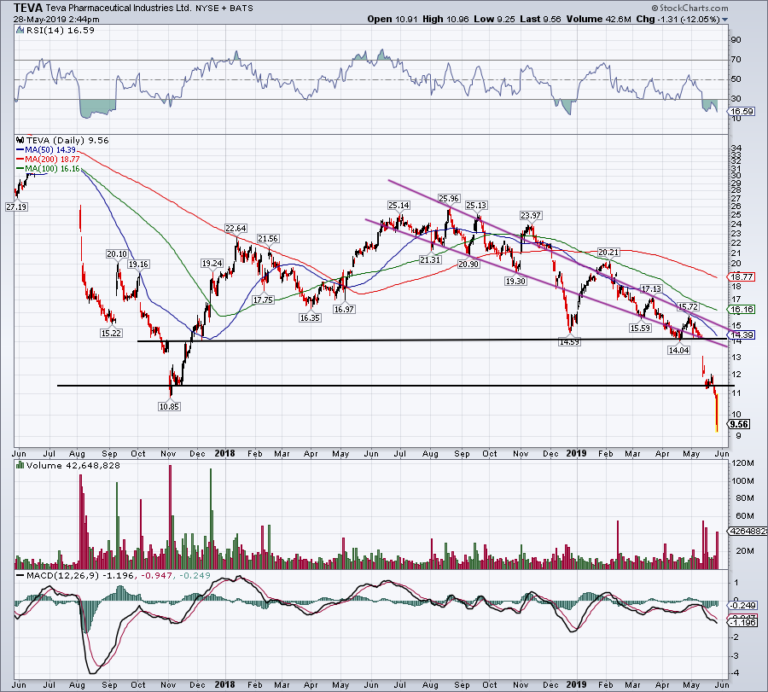Click the 16.59 RSI value tag on axis
The height and width of the screenshot is (692, 768).
742,111
